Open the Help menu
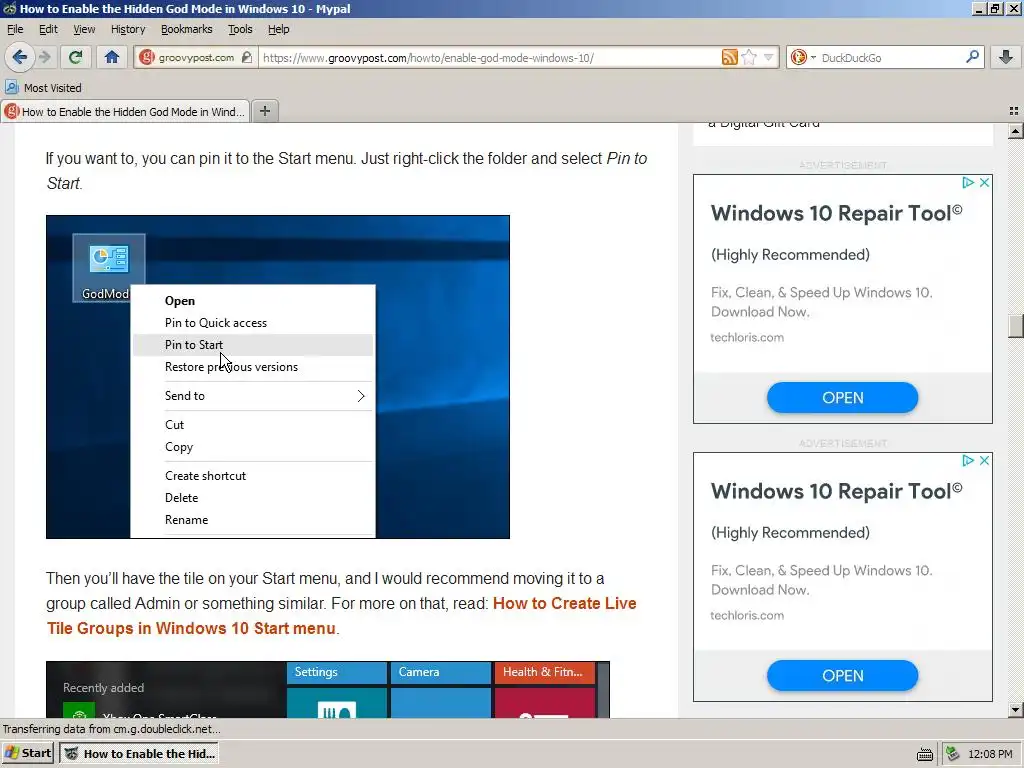Image resolution: width=1024 pixels, height=768 pixels. click(279, 29)
